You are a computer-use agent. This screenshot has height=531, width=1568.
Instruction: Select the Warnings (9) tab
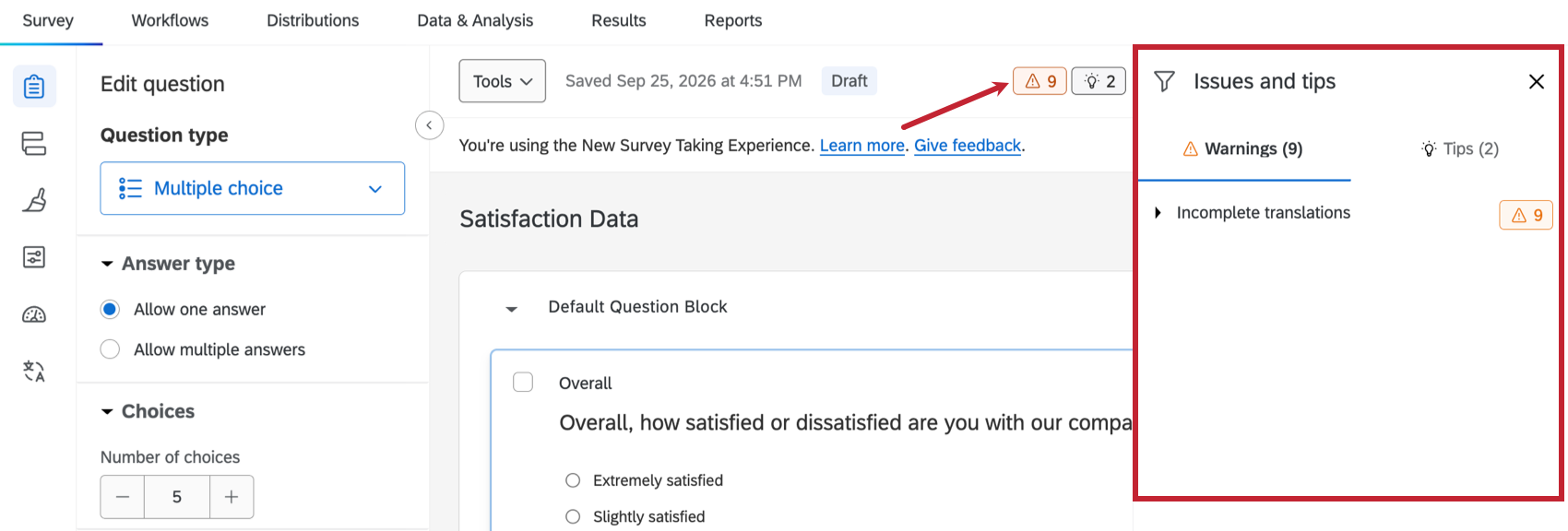[1243, 148]
